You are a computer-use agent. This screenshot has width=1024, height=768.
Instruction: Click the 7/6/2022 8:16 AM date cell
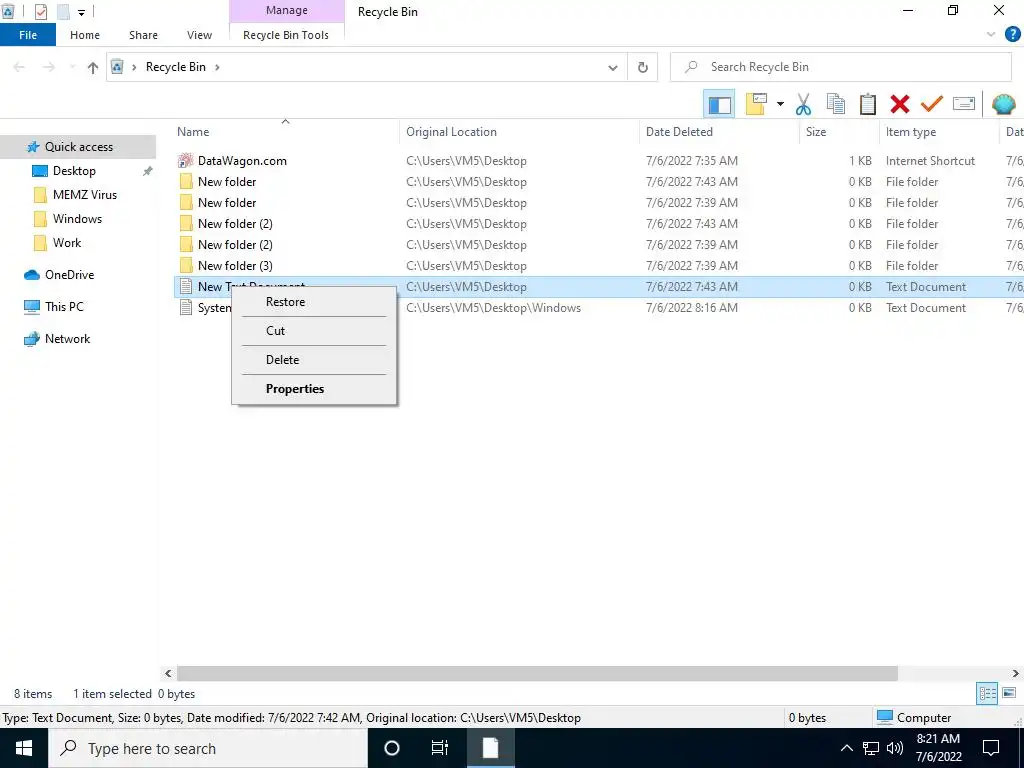click(x=692, y=308)
